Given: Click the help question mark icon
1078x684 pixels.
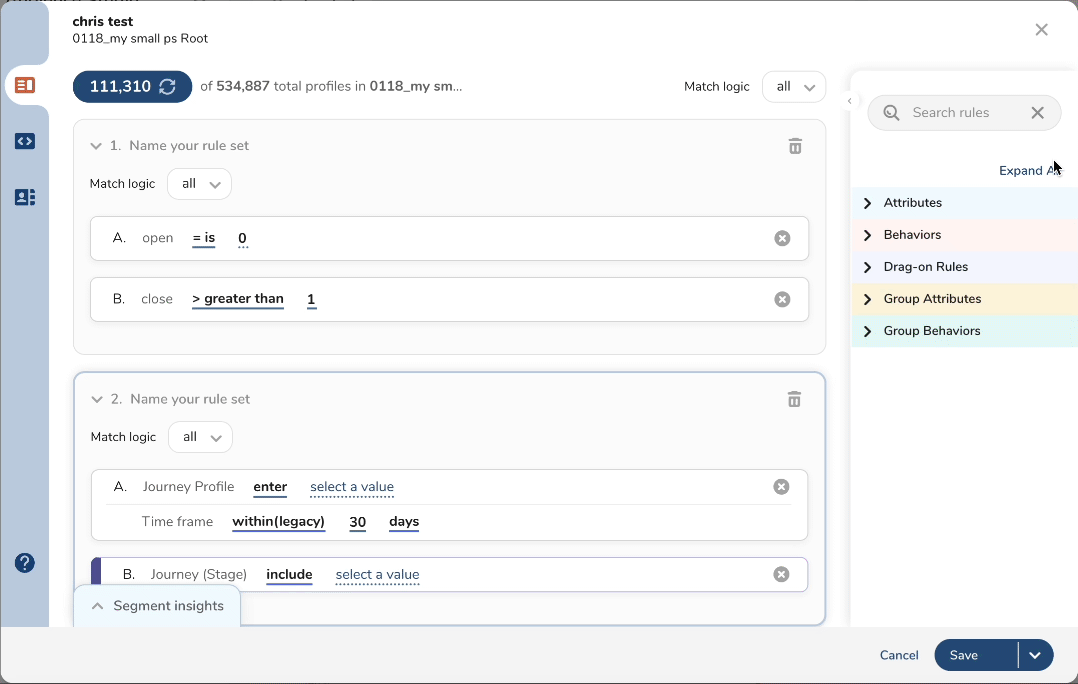Looking at the screenshot, I should tap(25, 563).
